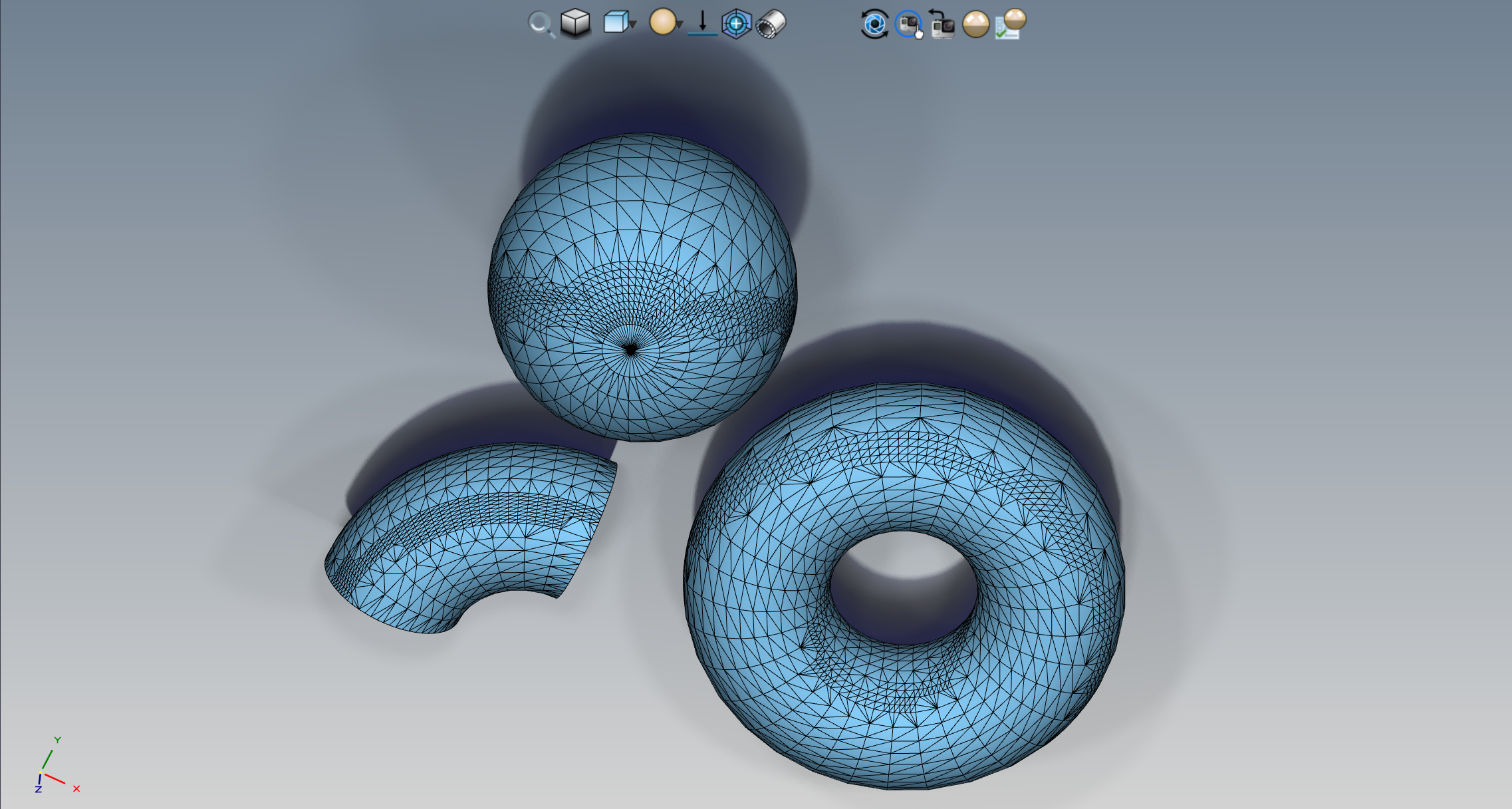Viewport: 1512px width, 809px height.
Task: Click the blue crosshair target icon
Action: (x=737, y=24)
